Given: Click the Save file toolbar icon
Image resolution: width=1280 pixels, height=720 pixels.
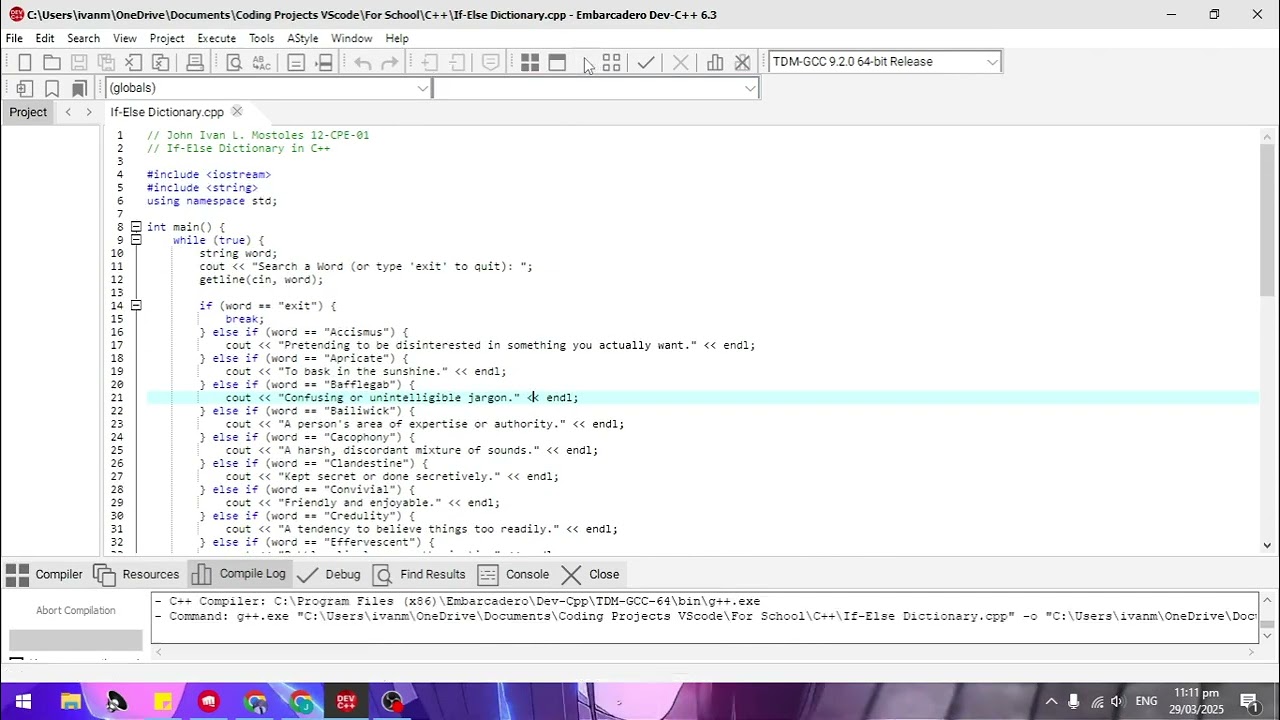Looking at the screenshot, I should (x=79, y=62).
